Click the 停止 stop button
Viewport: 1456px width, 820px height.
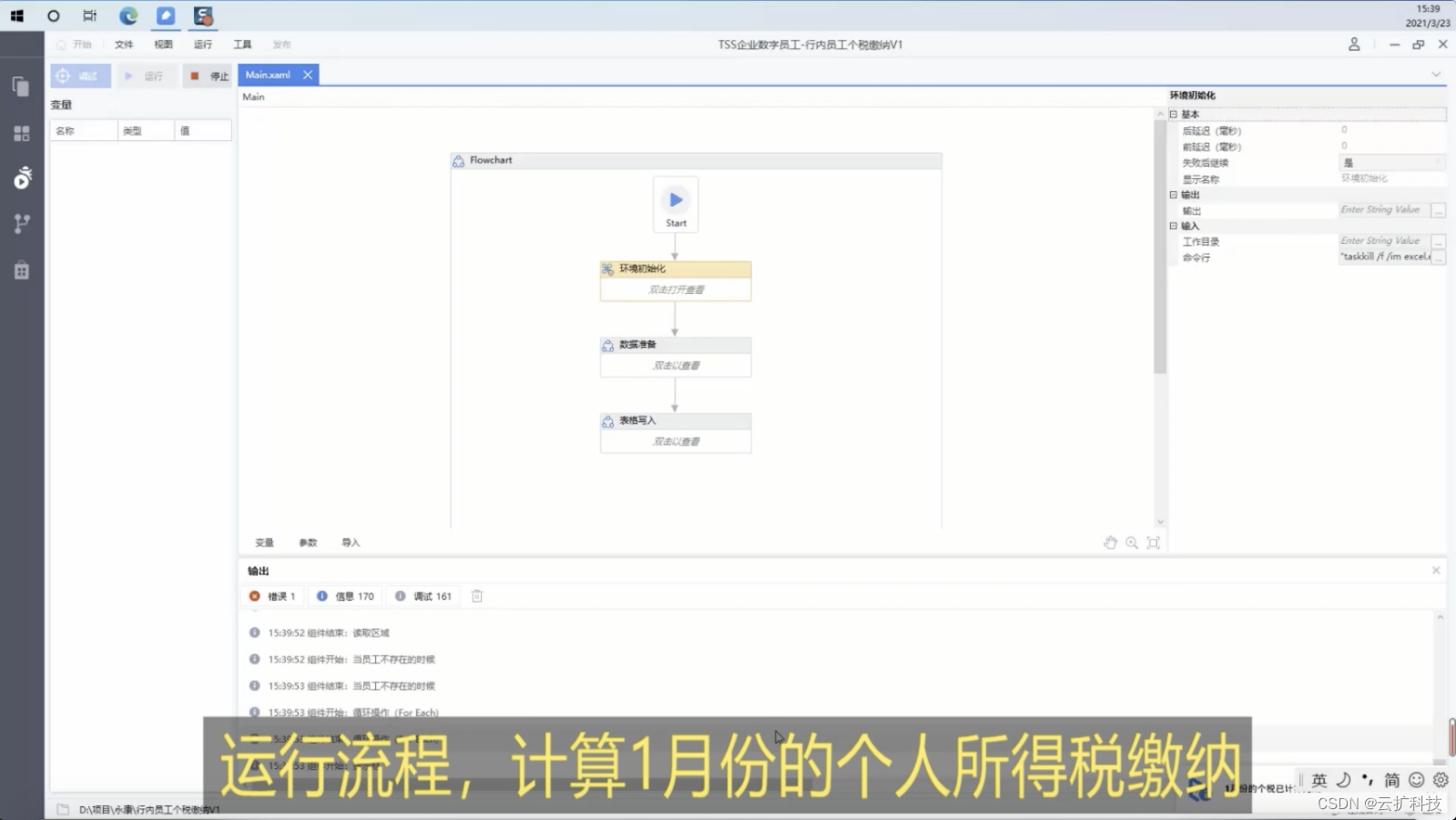[x=209, y=76]
